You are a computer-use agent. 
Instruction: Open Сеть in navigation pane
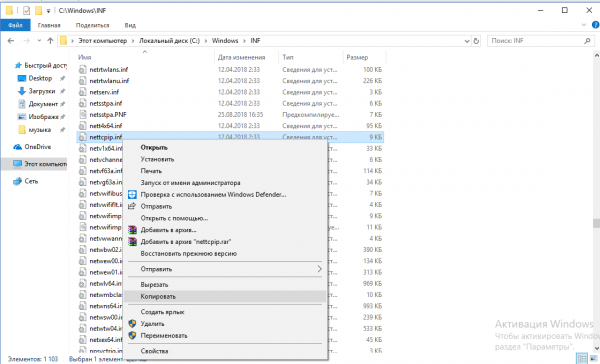pos(31,181)
